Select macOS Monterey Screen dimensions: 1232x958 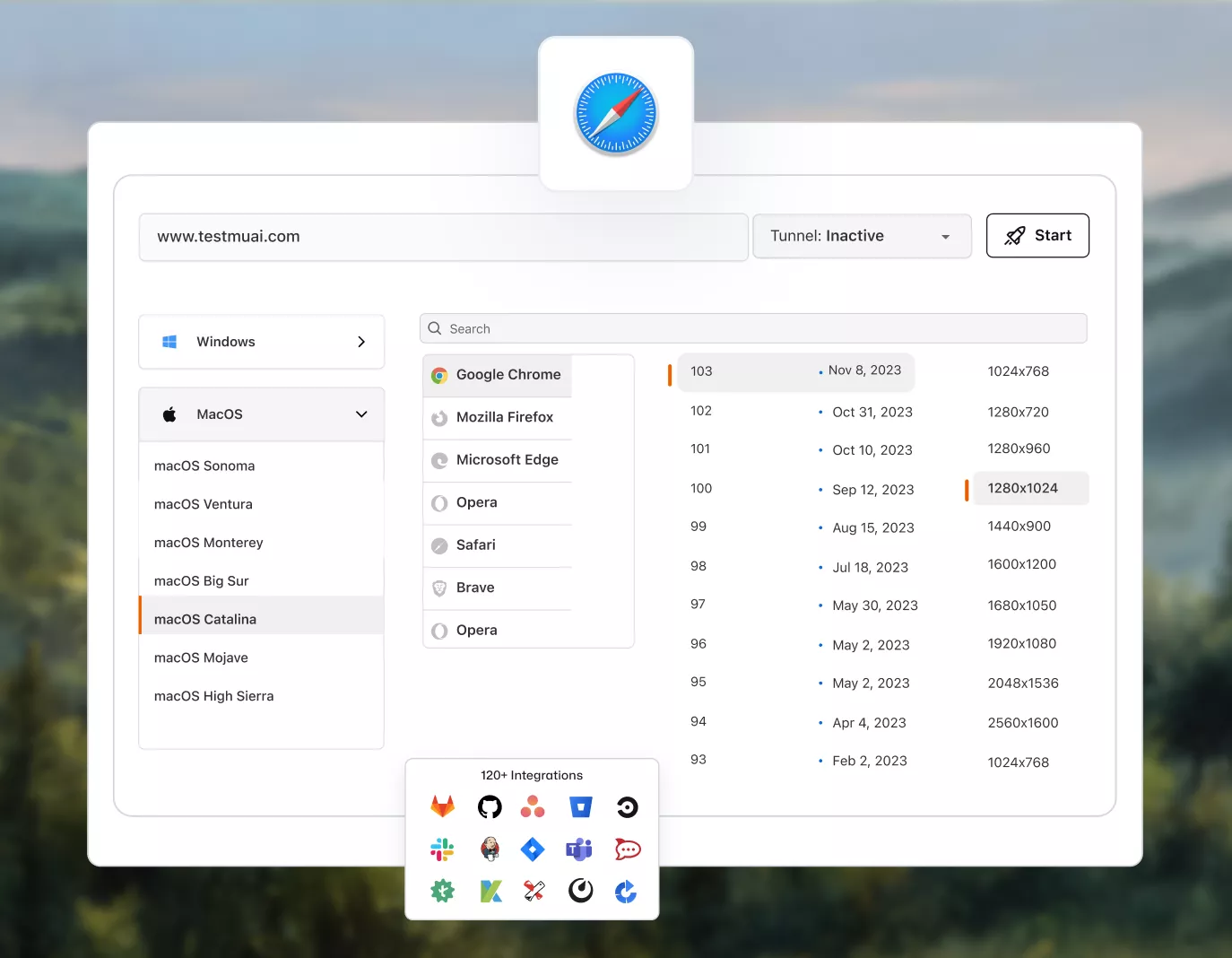262,543
